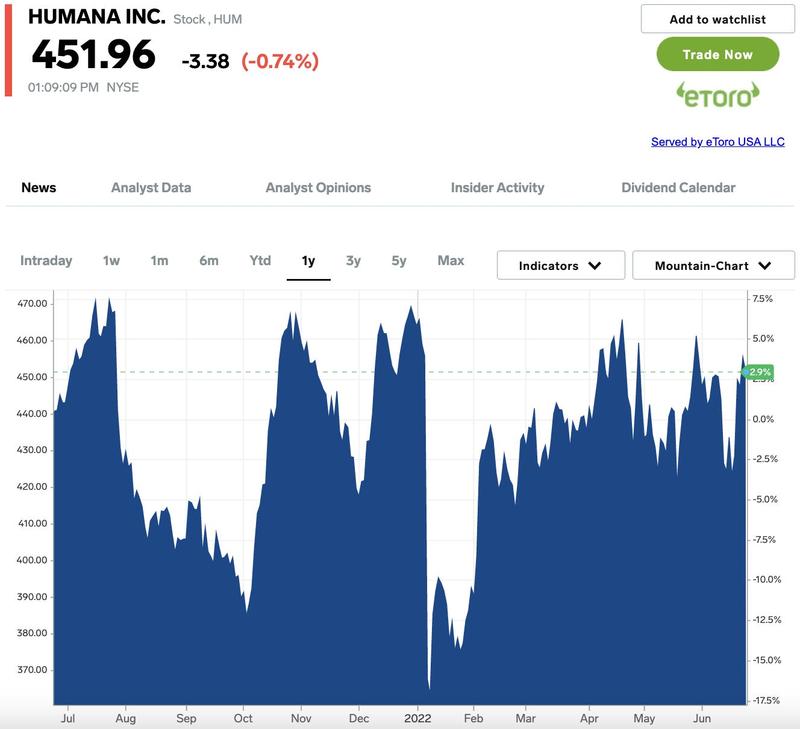Open the Indicators dropdown

click(x=560, y=266)
